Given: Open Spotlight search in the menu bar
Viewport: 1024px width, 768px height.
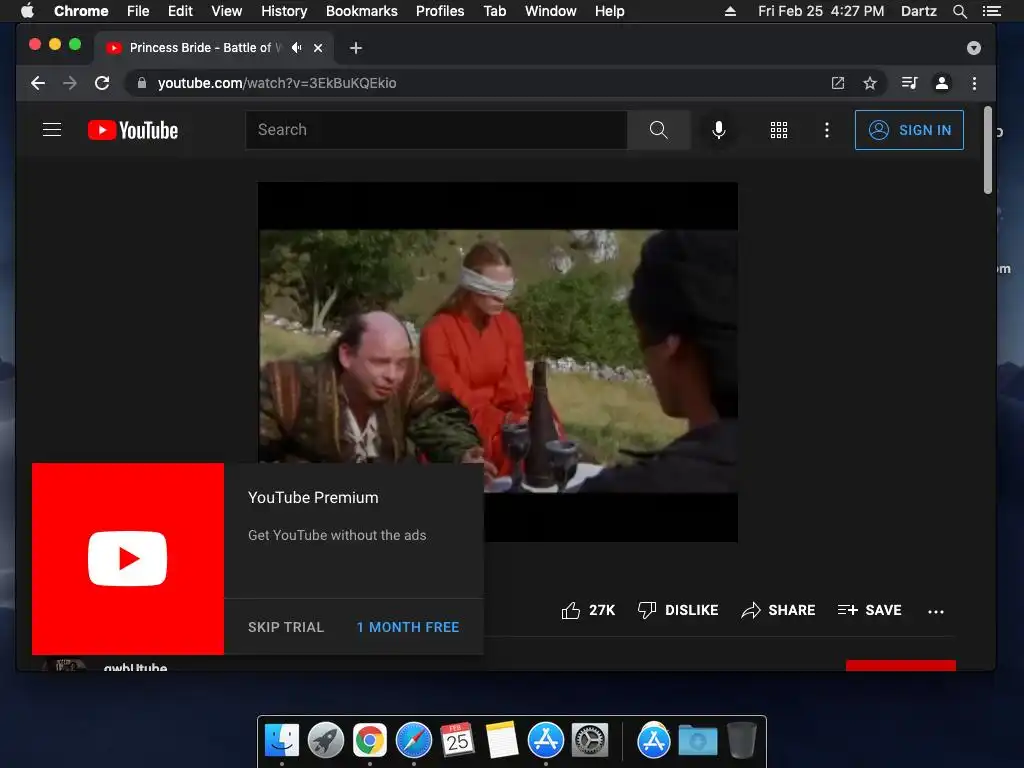Looking at the screenshot, I should (x=959, y=11).
